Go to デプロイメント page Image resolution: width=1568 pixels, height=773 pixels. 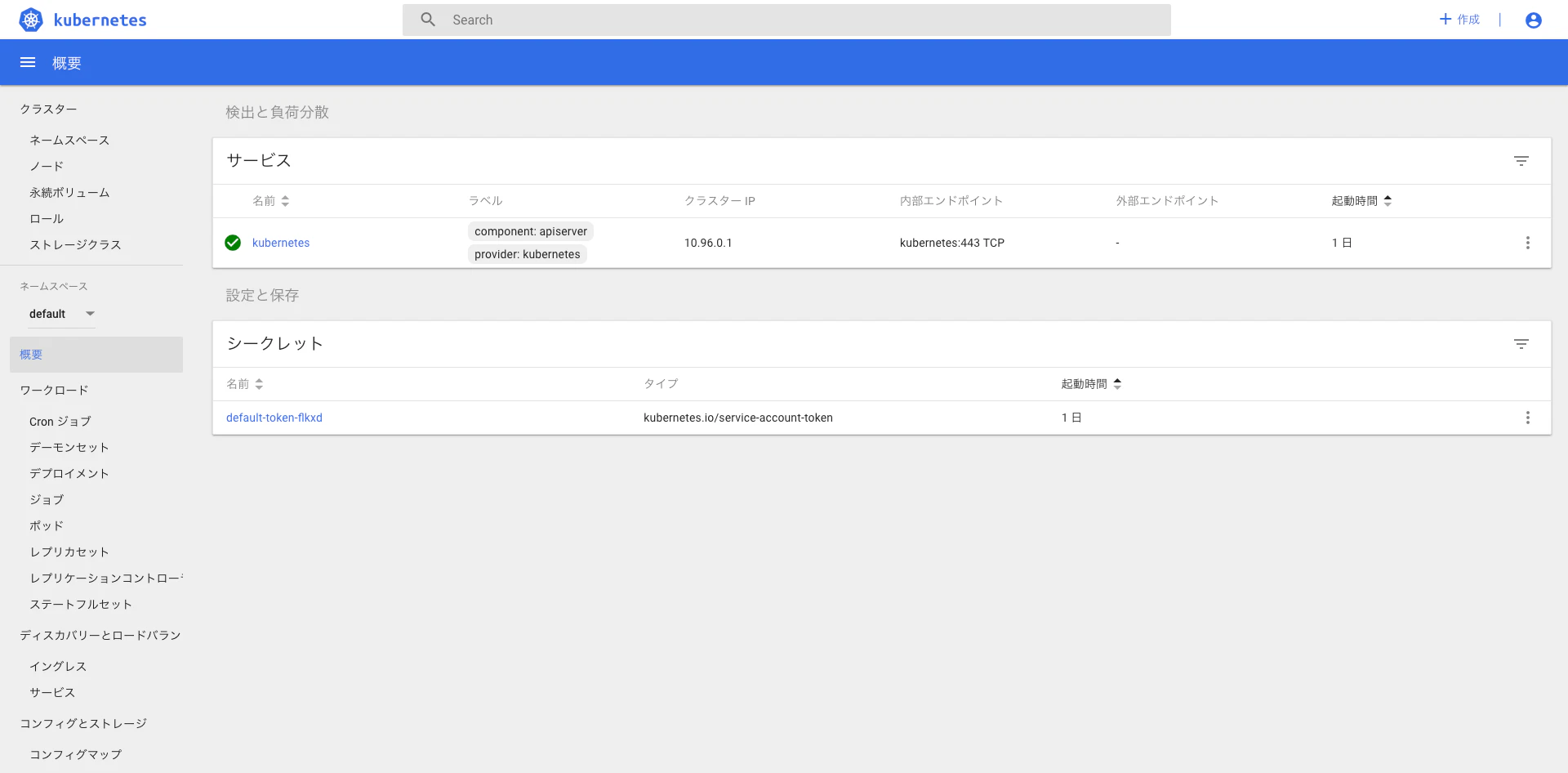pos(69,474)
